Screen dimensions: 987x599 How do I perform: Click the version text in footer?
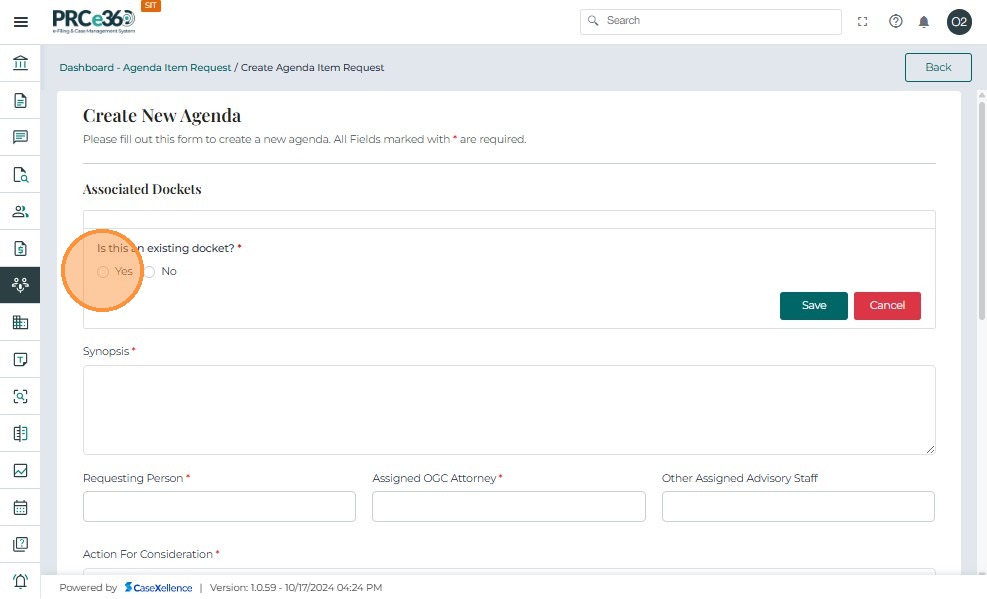click(296, 588)
